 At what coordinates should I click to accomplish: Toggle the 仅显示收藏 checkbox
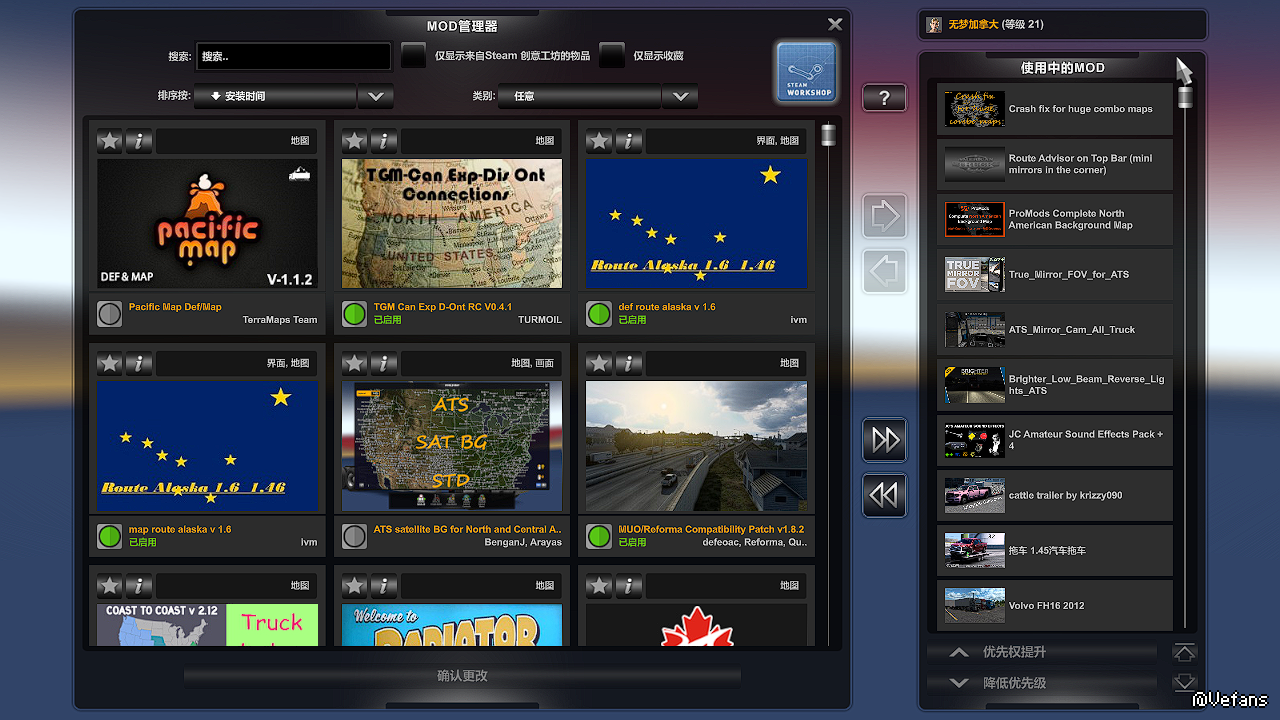pyautogui.click(x=612, y=56)
